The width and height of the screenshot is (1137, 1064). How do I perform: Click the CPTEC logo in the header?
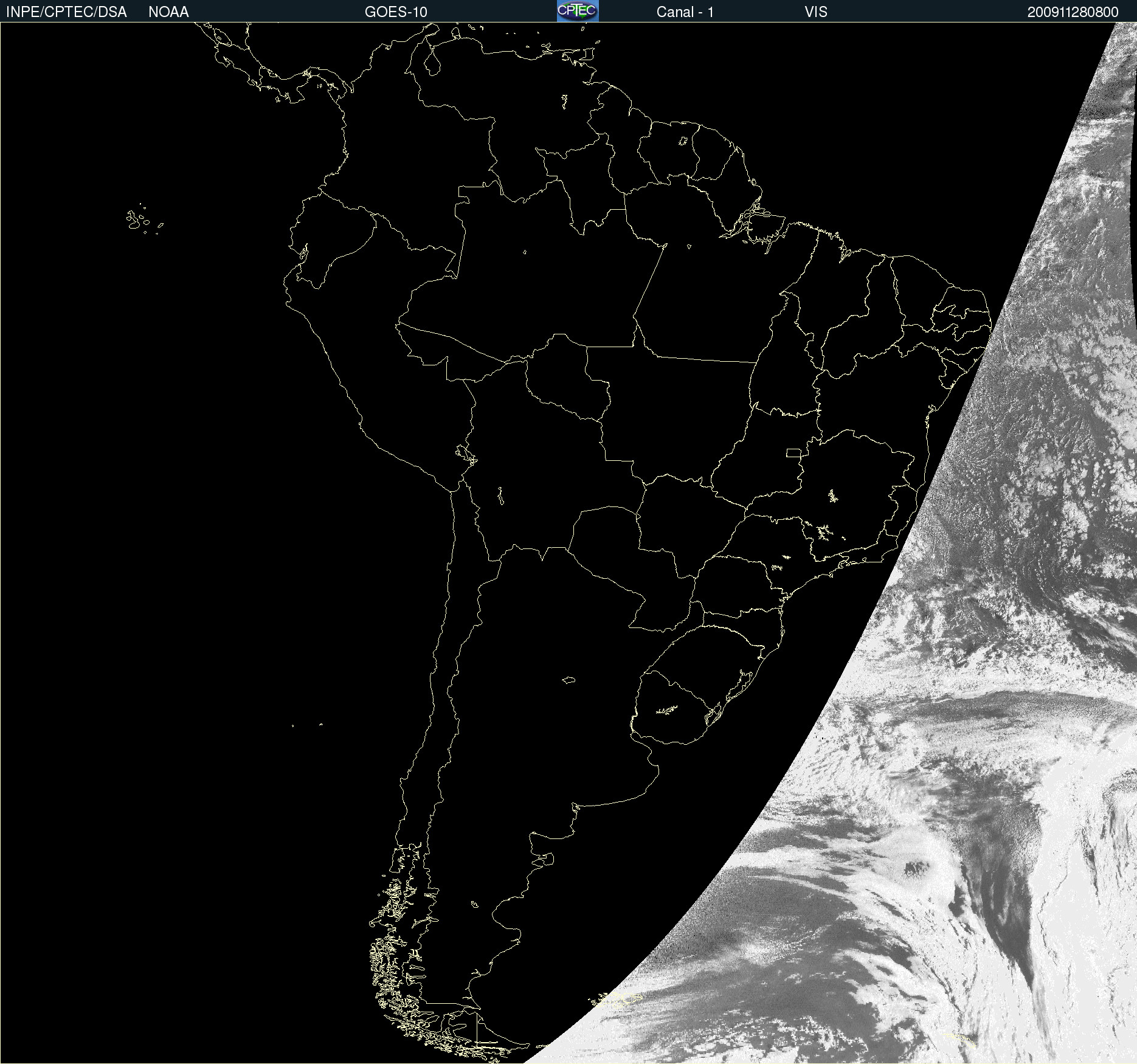[578, 11]
